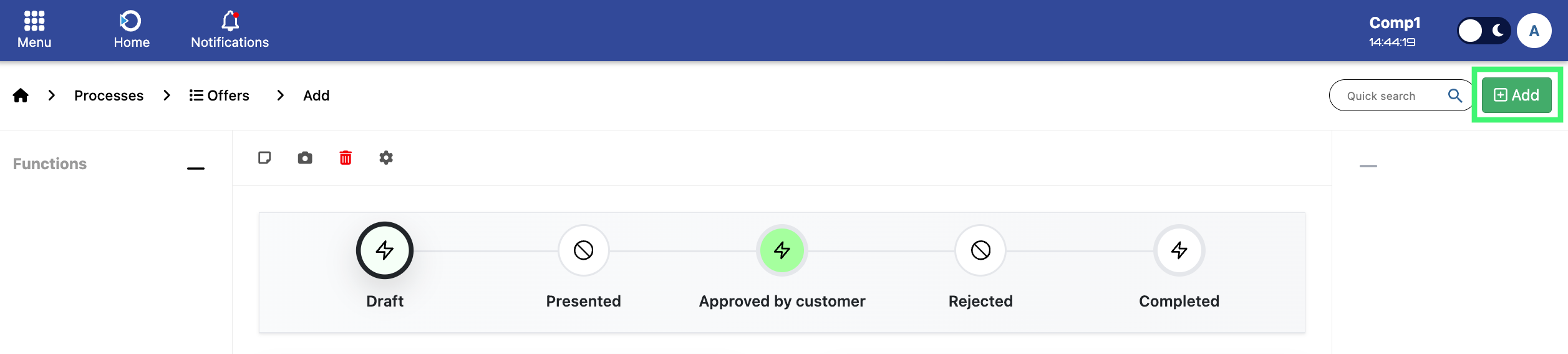The image size is (1568, 354).
Task: Click the note icon in toolbar
Action: coord(264,158)
